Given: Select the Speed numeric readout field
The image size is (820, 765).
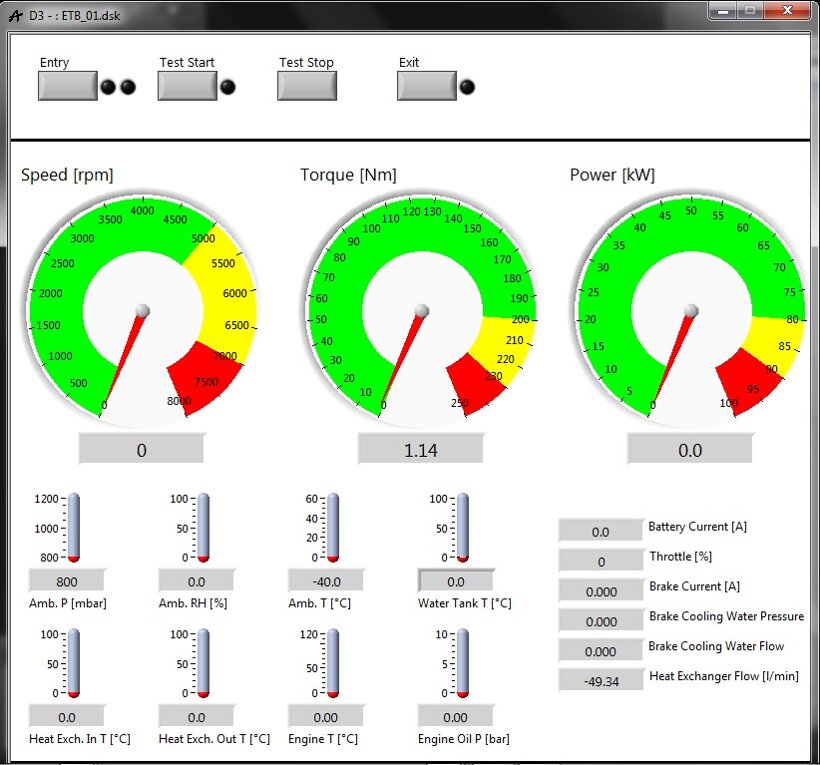Looking at the screenshot, I should tap(141, 451).
